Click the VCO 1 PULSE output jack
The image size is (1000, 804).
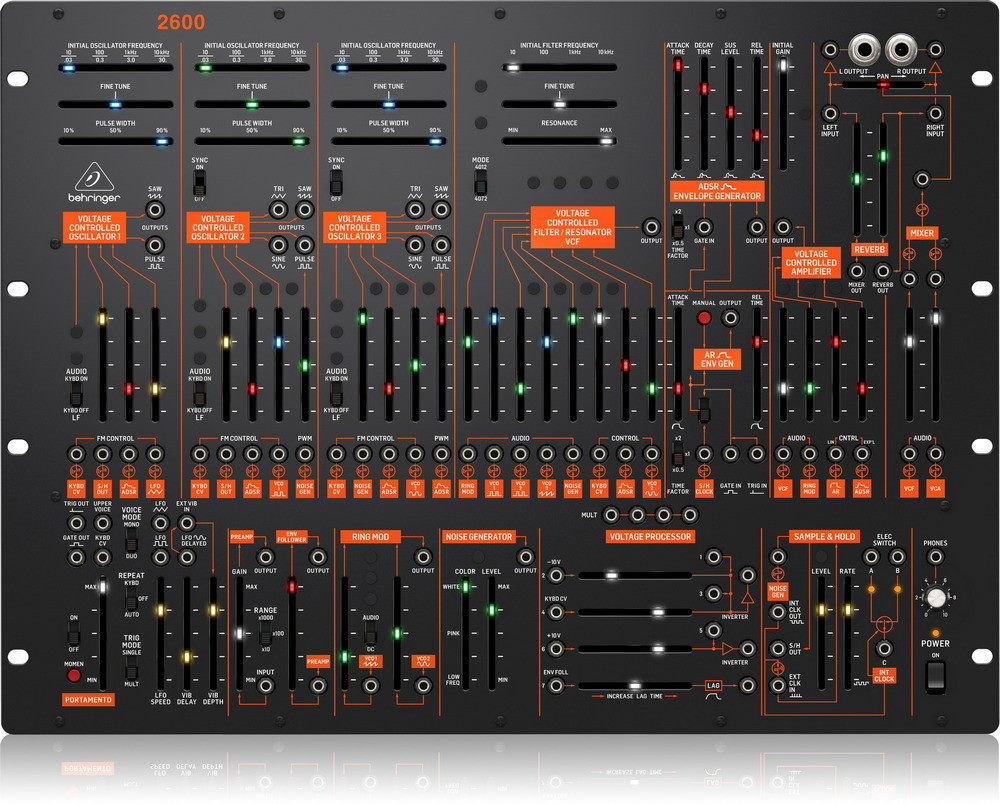point(154,245)
